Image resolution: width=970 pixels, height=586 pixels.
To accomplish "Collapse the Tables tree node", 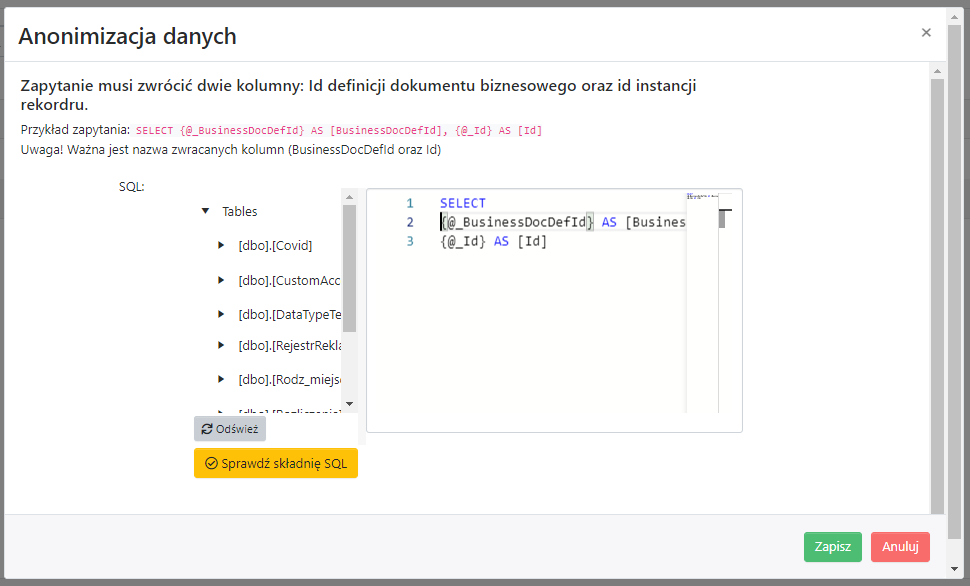I will point(205,211).
